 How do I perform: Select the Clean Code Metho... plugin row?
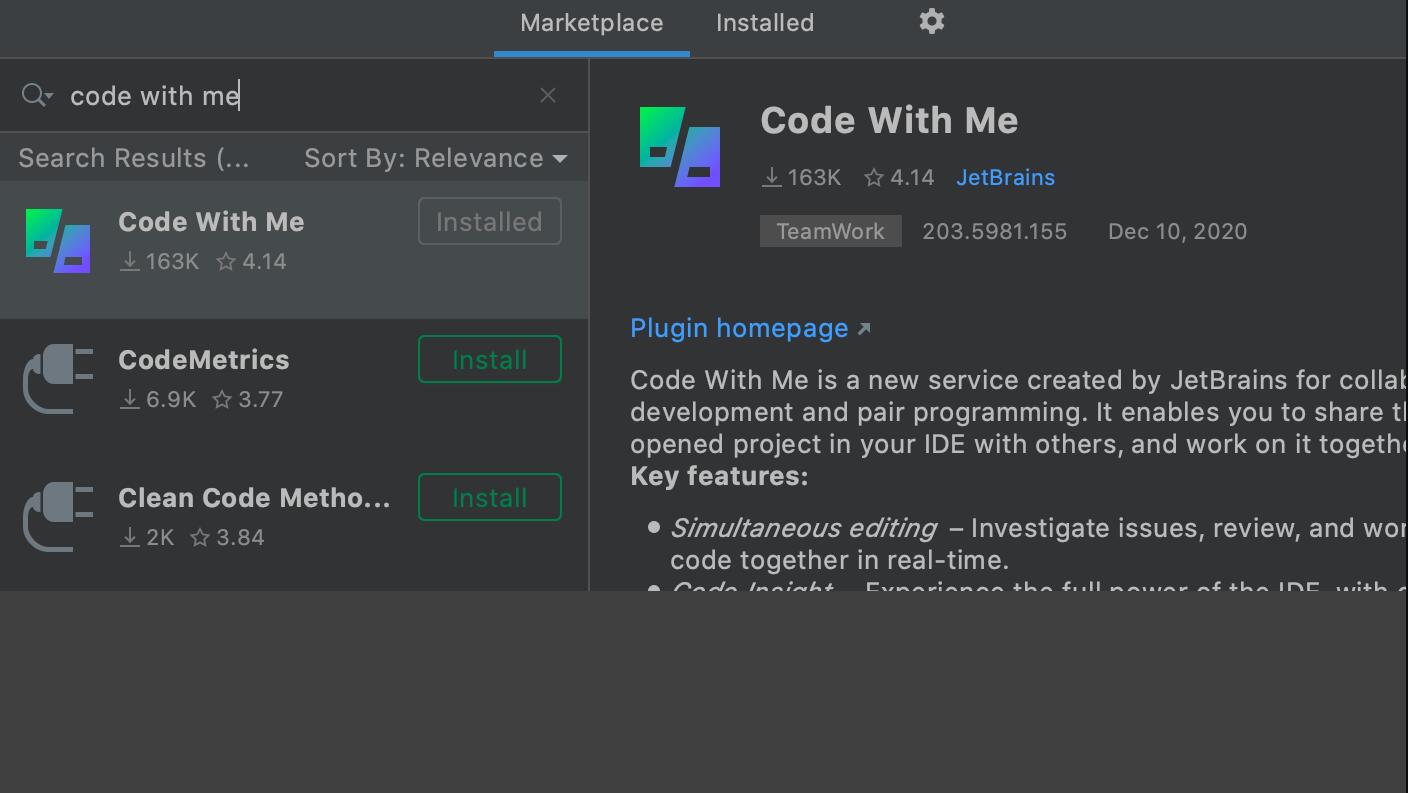pyautogui.click(x=294, y=526)
